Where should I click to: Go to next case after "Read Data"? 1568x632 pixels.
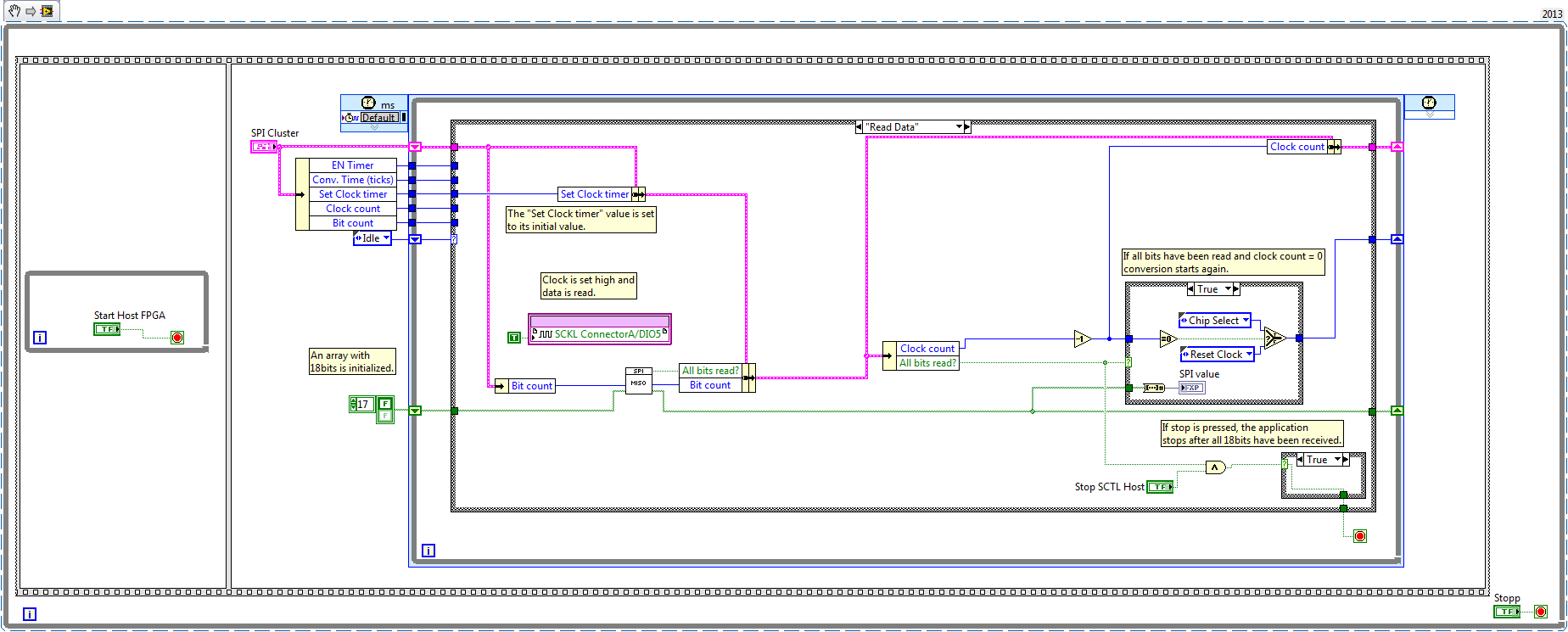point(967,127)
